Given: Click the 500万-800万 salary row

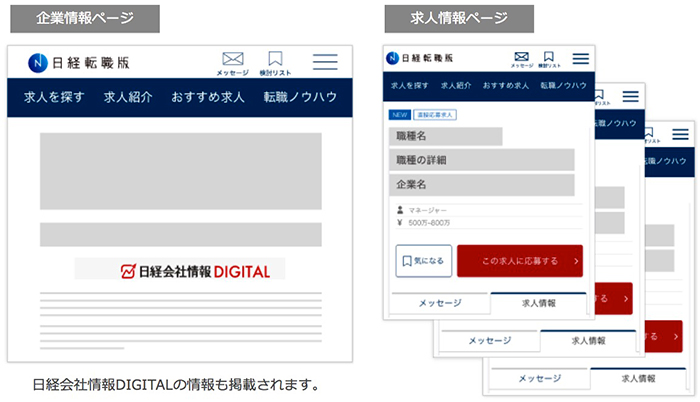Looking at the screenshot, I should point(489,222).
